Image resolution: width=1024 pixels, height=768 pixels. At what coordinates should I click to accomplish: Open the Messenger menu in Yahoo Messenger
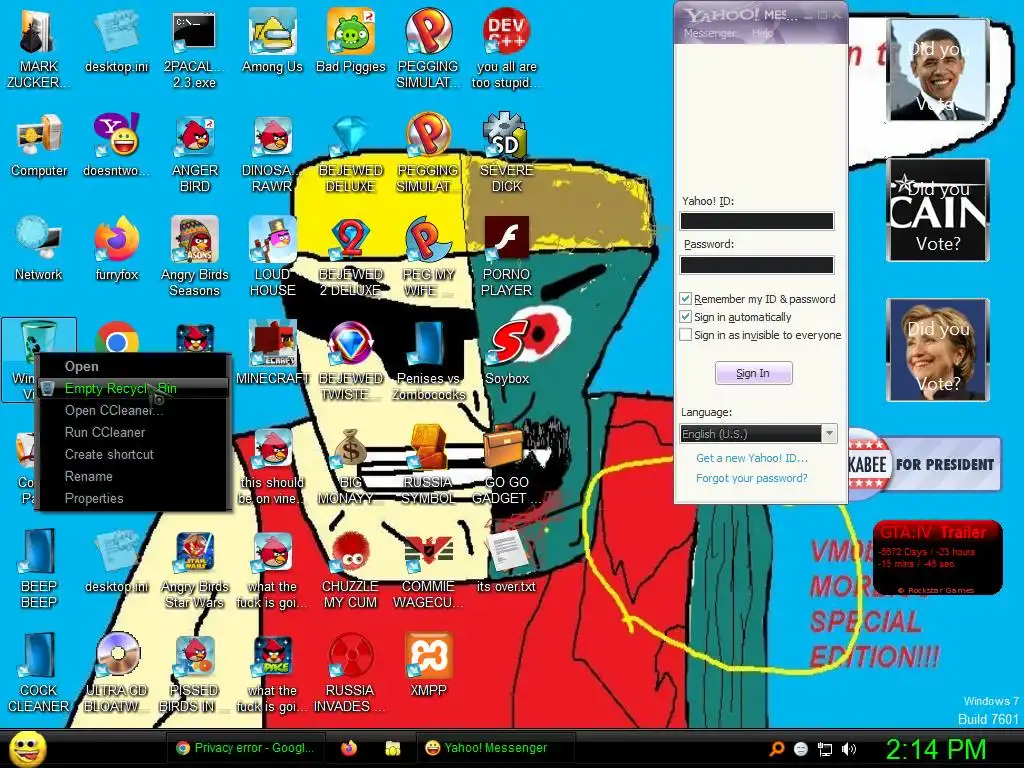pos(709,33)
